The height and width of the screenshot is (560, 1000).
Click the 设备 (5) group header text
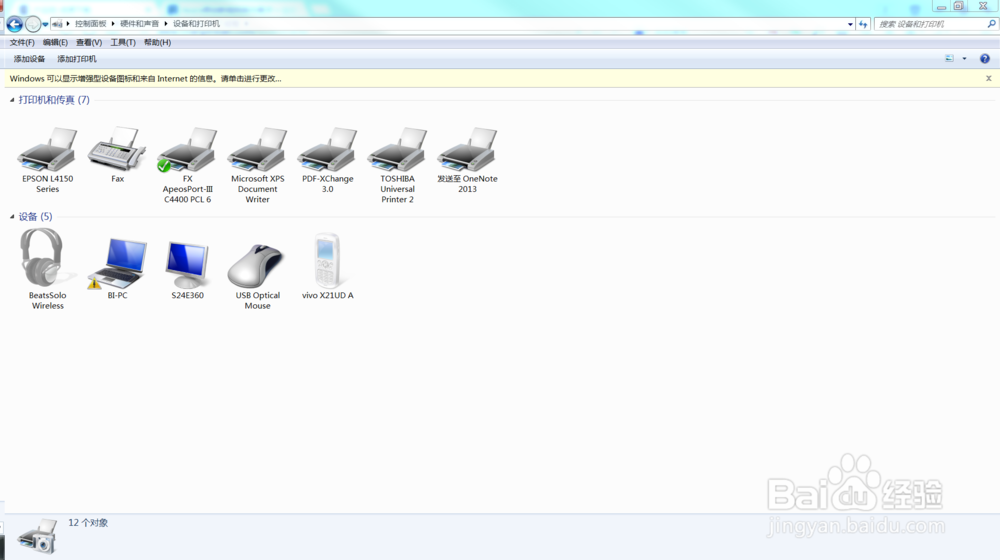tap(35, 217)
